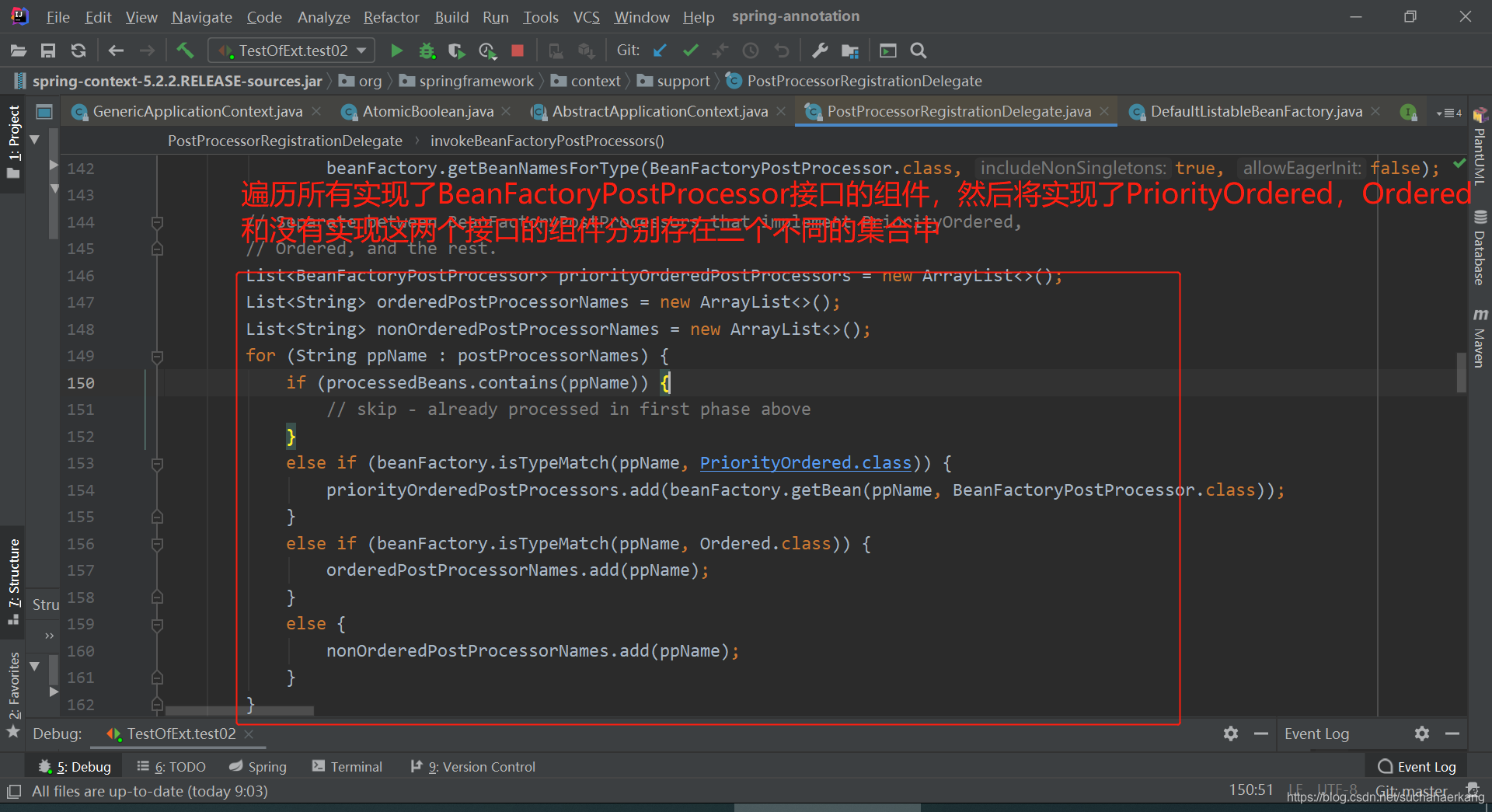This screenshot has height=812, width=1492.
Task: Search everywhere with magnifier icon
Action: (x=919, y=51)
